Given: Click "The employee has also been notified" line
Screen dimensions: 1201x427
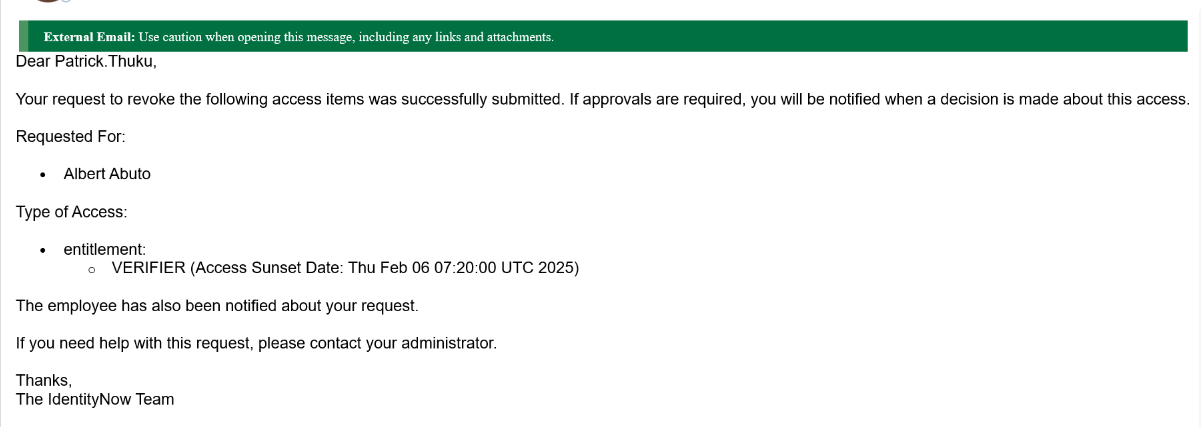Looking at the screenshot, I should [217, 305].
